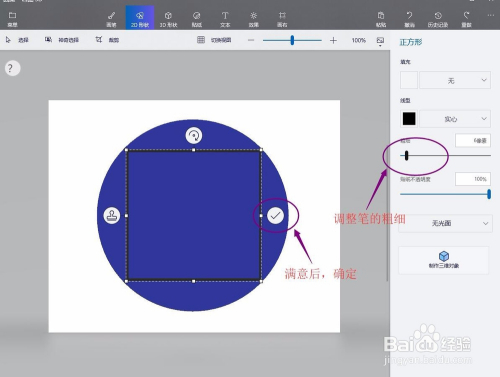Viewport: 500px width, 377px height.
Task: Activate the Magic select tool
Action: [62, 40]
